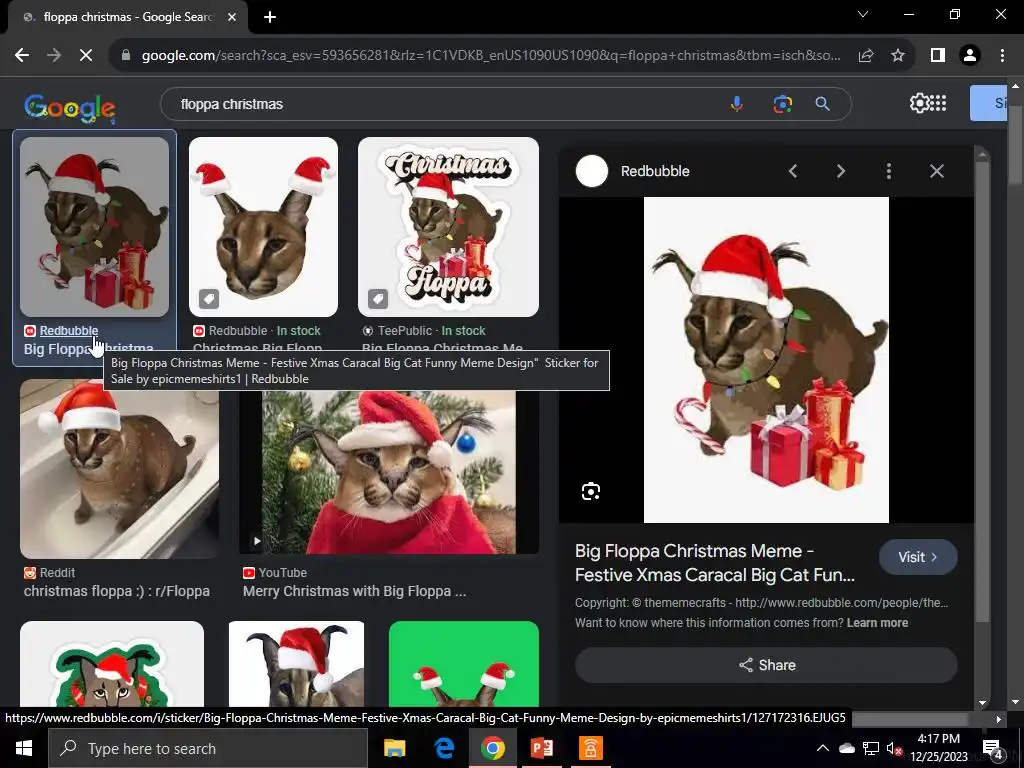Show previous image in preview panel
Viewport: 1024px width, 768px height.
(793, 171)
